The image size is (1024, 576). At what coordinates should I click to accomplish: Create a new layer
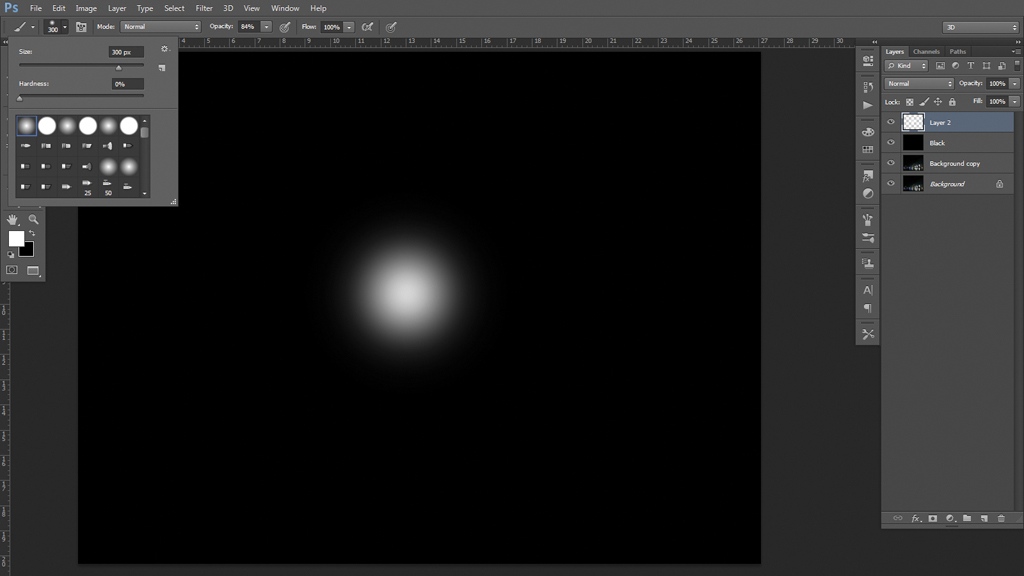coord(984,519)
